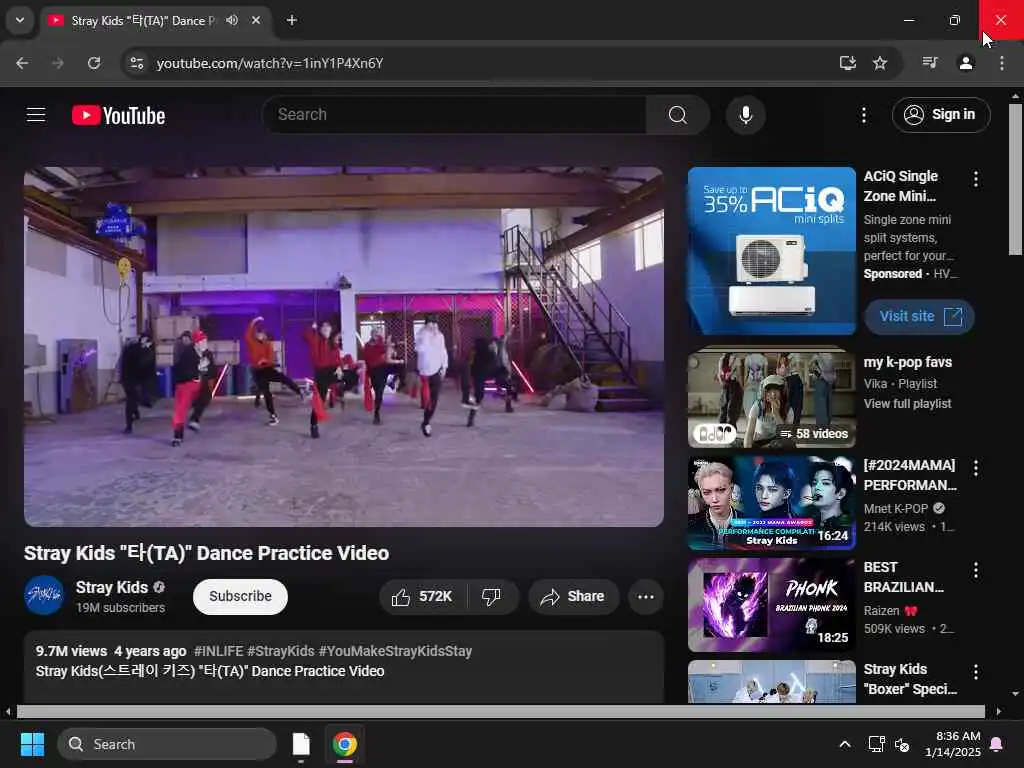Dislike the video with thumbs-down
The height and width of the screenshot is (768, 1024).
[491, 596]
